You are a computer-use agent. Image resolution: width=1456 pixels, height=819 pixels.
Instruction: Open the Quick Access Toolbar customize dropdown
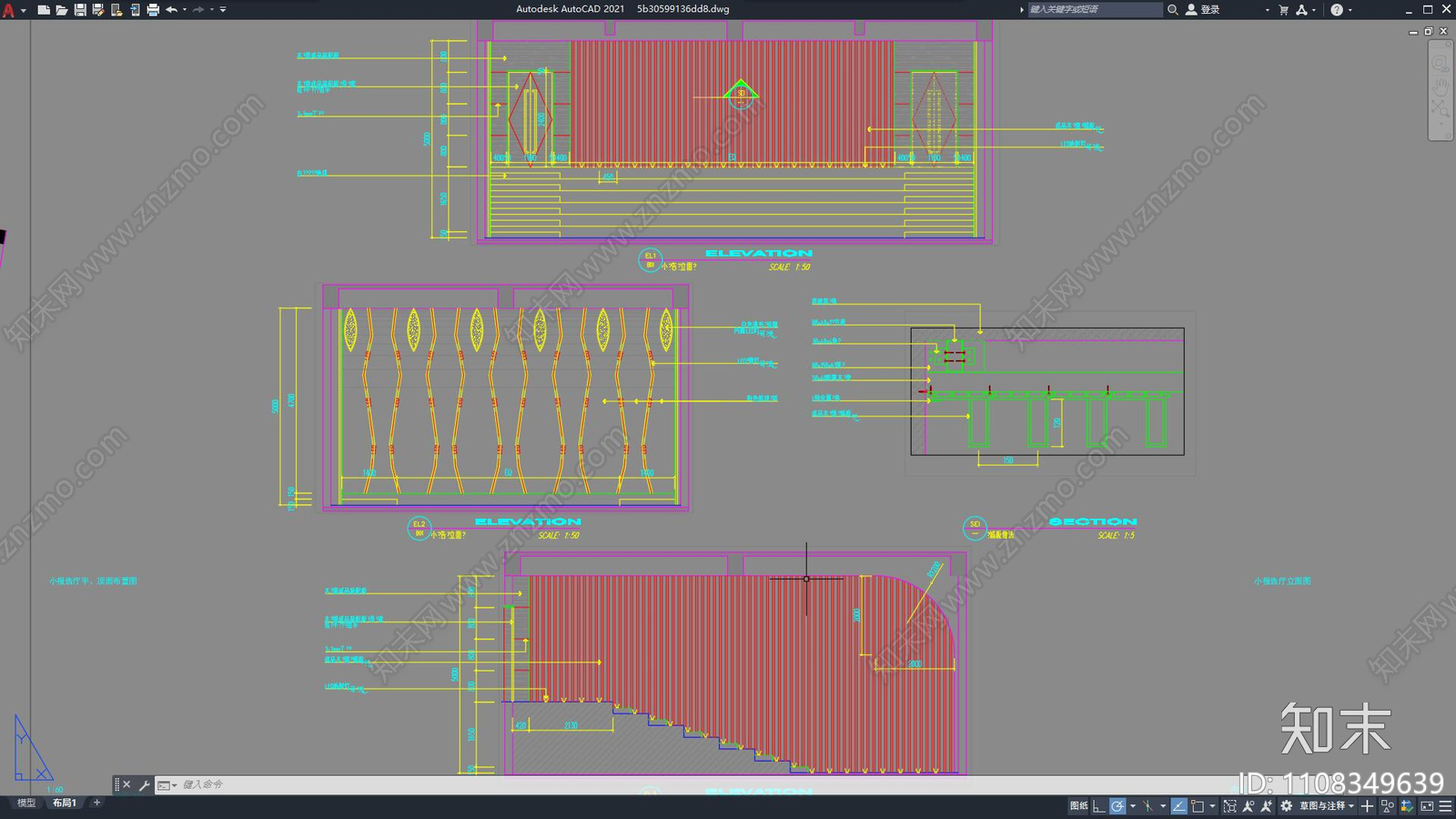coord(223,10)
